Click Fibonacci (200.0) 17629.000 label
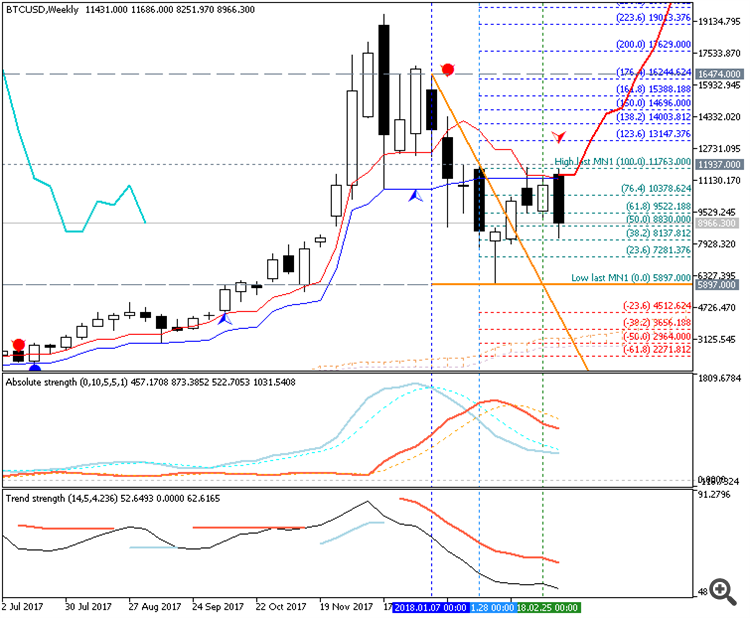This screenshot has height=618, width=750. pos(653,44)
